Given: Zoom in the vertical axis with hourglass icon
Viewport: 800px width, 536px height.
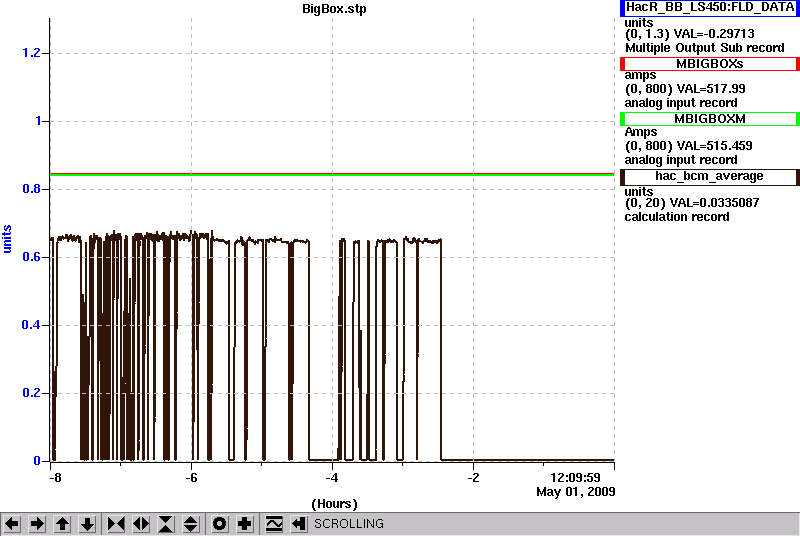Looking at the screenshot, I should [x=166, y=524].
